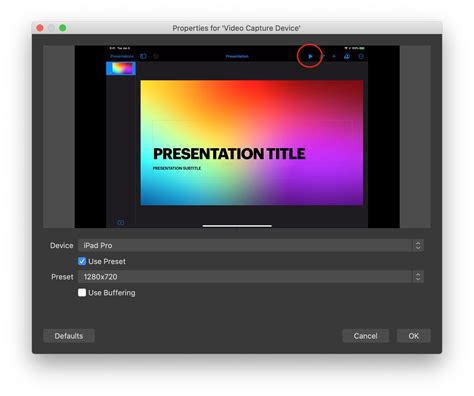Viewport: 474px width, 396px height.
Task: Enable the Use Buffering checkbox
Action: 82,293
